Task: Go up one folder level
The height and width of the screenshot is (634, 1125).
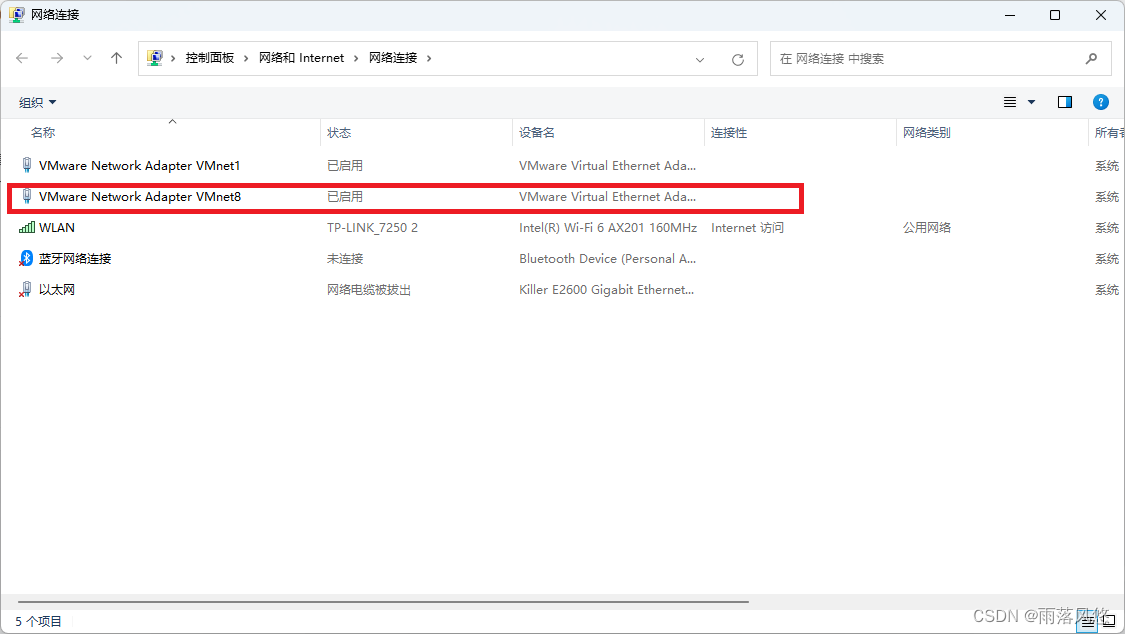Action: point(116,58)
